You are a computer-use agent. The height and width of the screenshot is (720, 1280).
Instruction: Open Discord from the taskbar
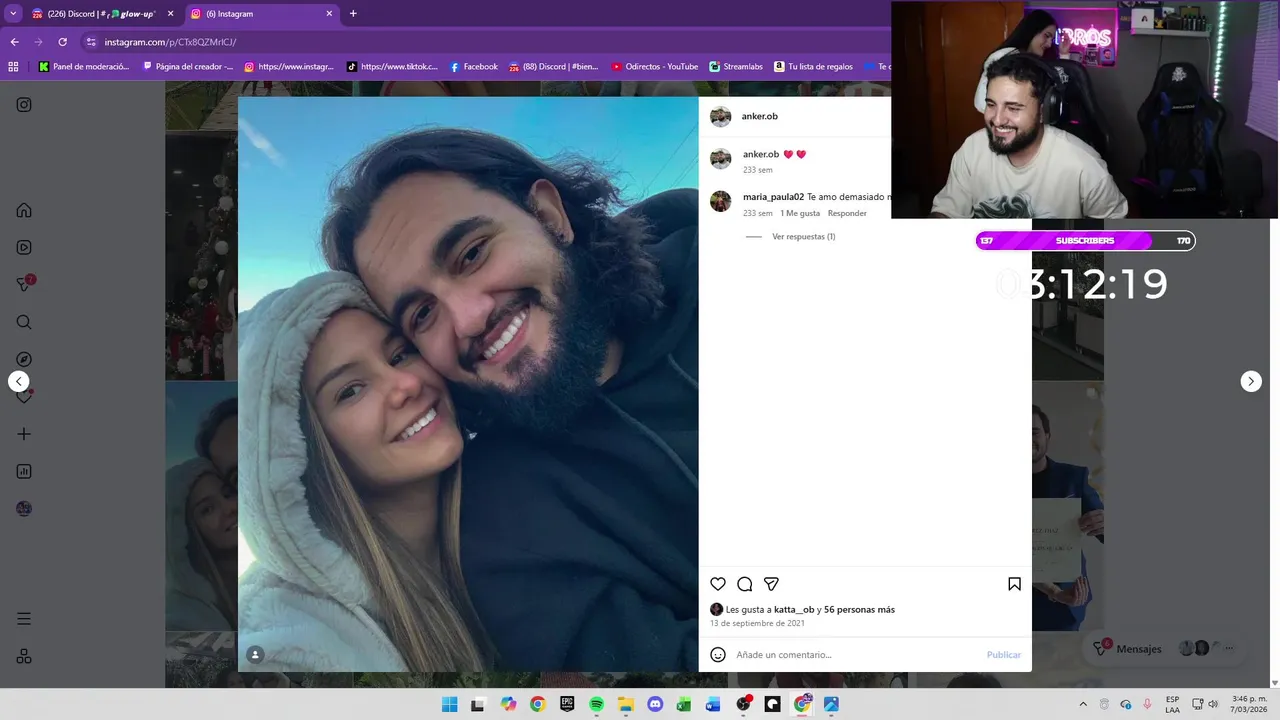pyautogui.click(x=655, y=704)
